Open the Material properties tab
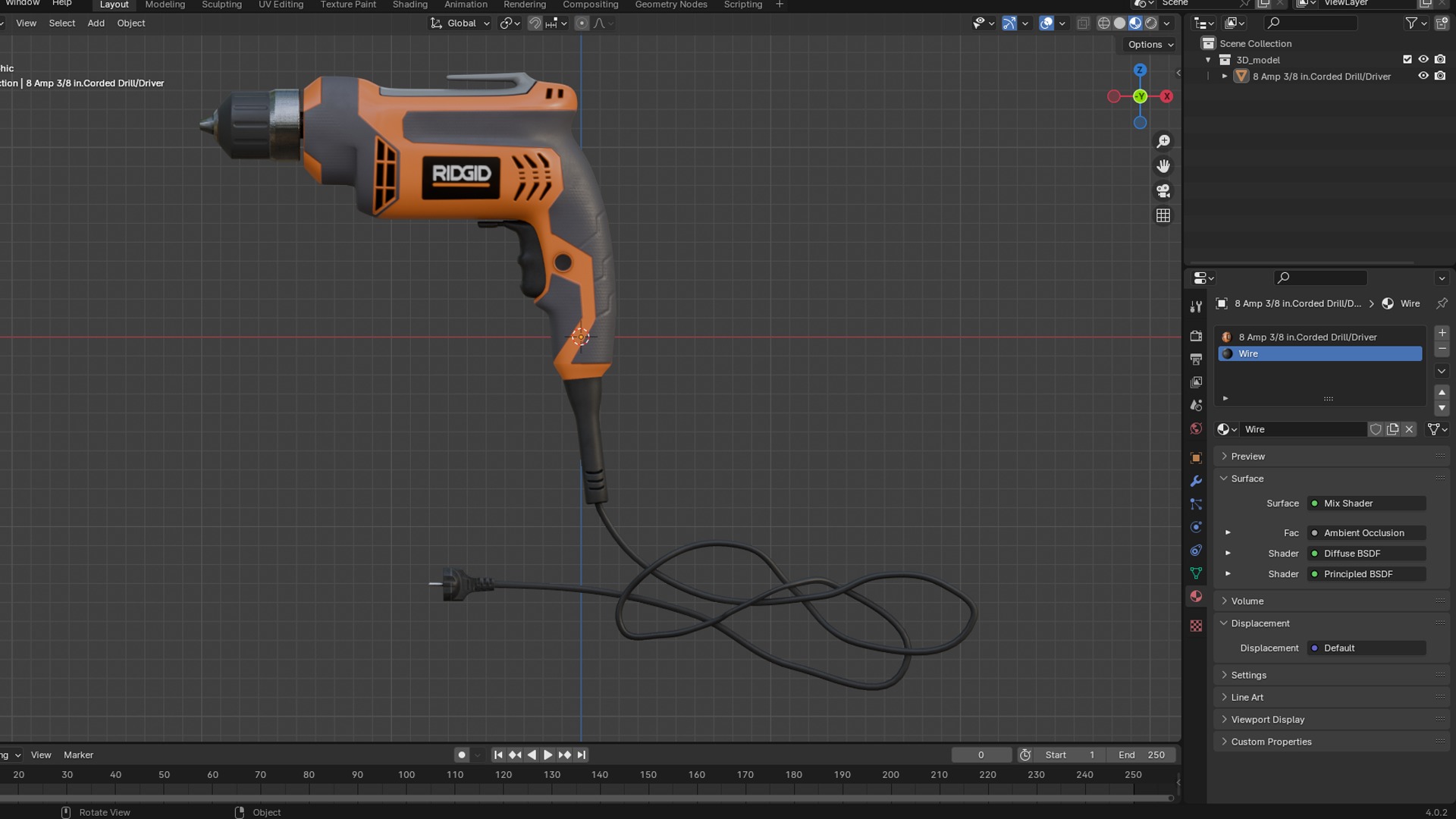The width and height of the screenshot is (1456, 819). (x=1196, y=597)
